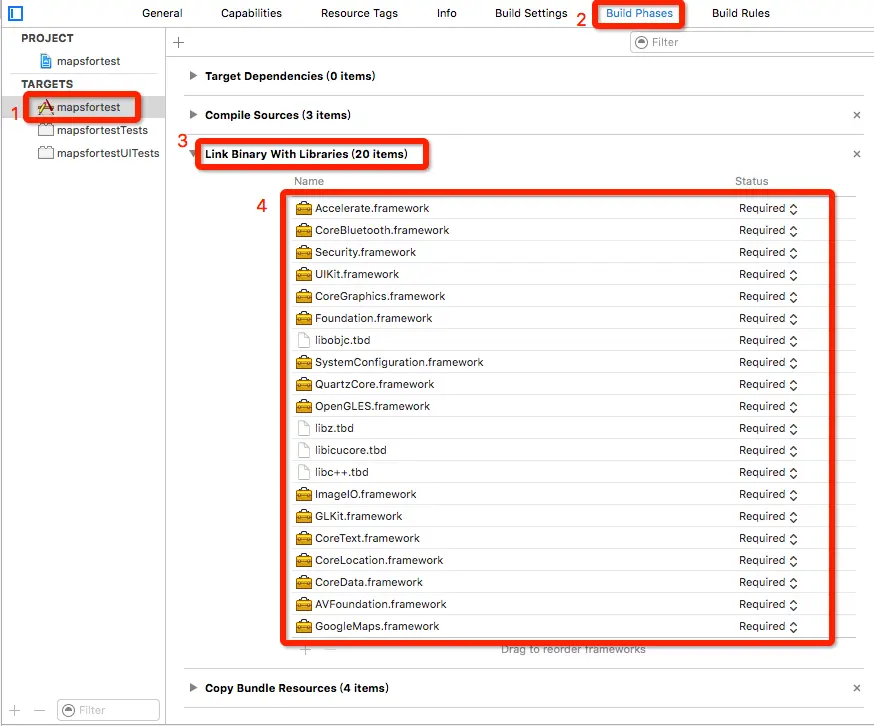Viewport: 874px width, 726px height.
Task: Switch to the Capabilities tab
Action: 251,13
